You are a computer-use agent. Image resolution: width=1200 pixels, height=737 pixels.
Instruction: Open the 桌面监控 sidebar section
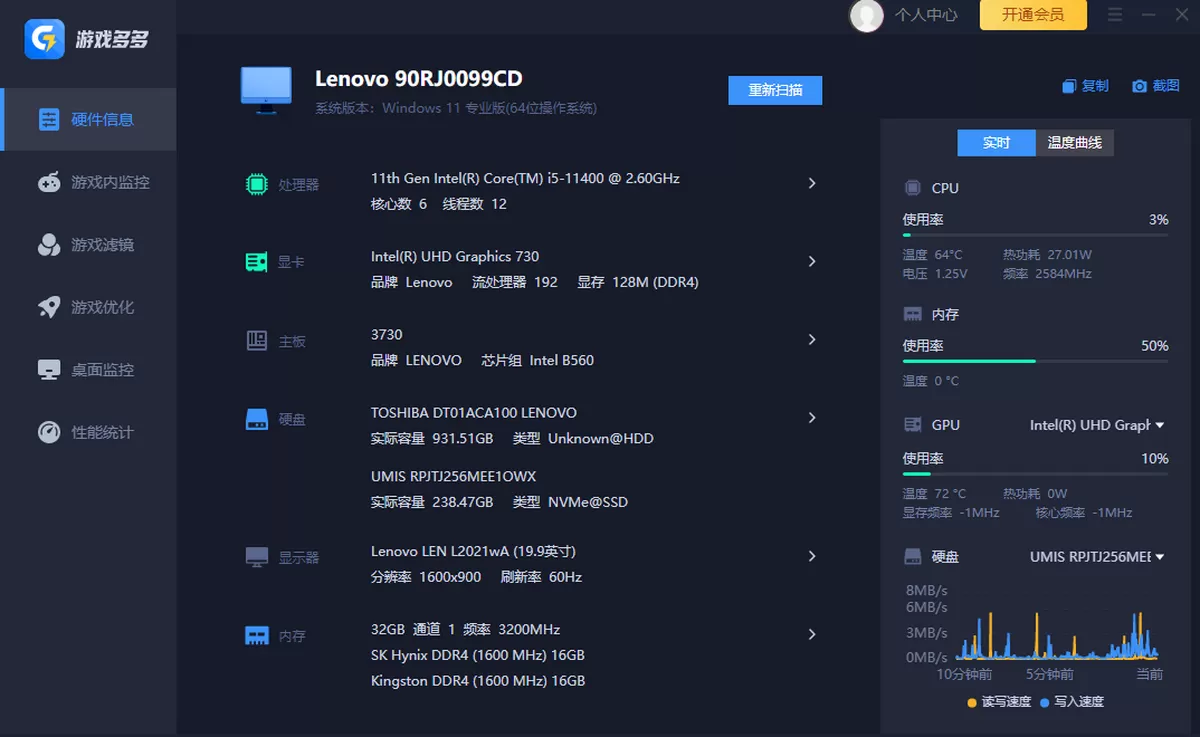(x=88, y=370)
